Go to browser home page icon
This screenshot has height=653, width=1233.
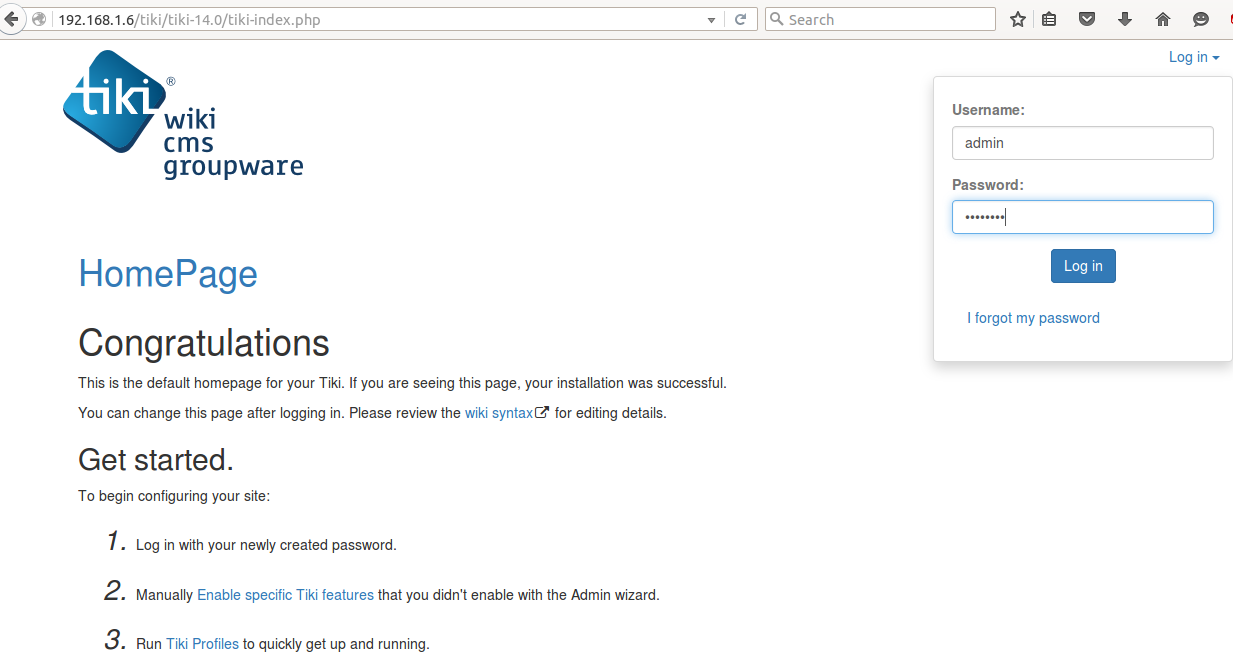[x=1163, y=20]
